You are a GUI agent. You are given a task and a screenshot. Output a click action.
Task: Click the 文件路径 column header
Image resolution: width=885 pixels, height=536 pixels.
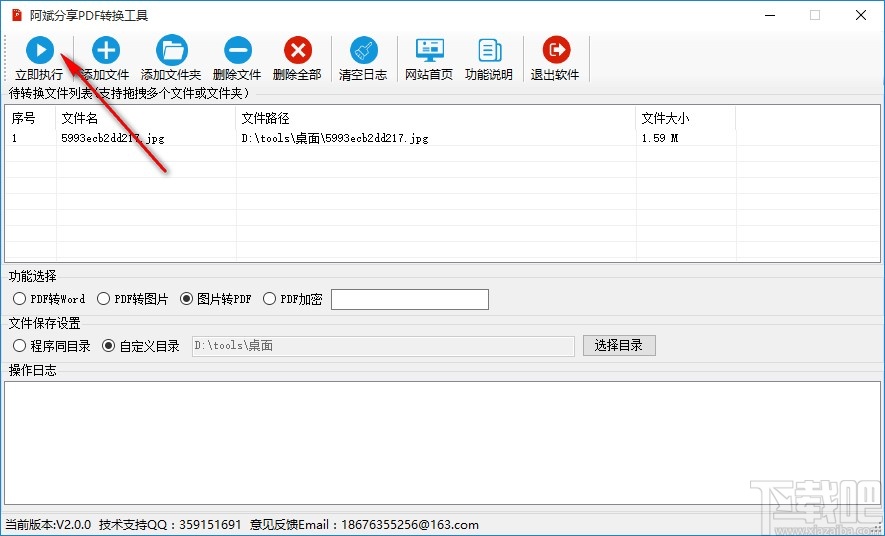[x=436, y=118]
